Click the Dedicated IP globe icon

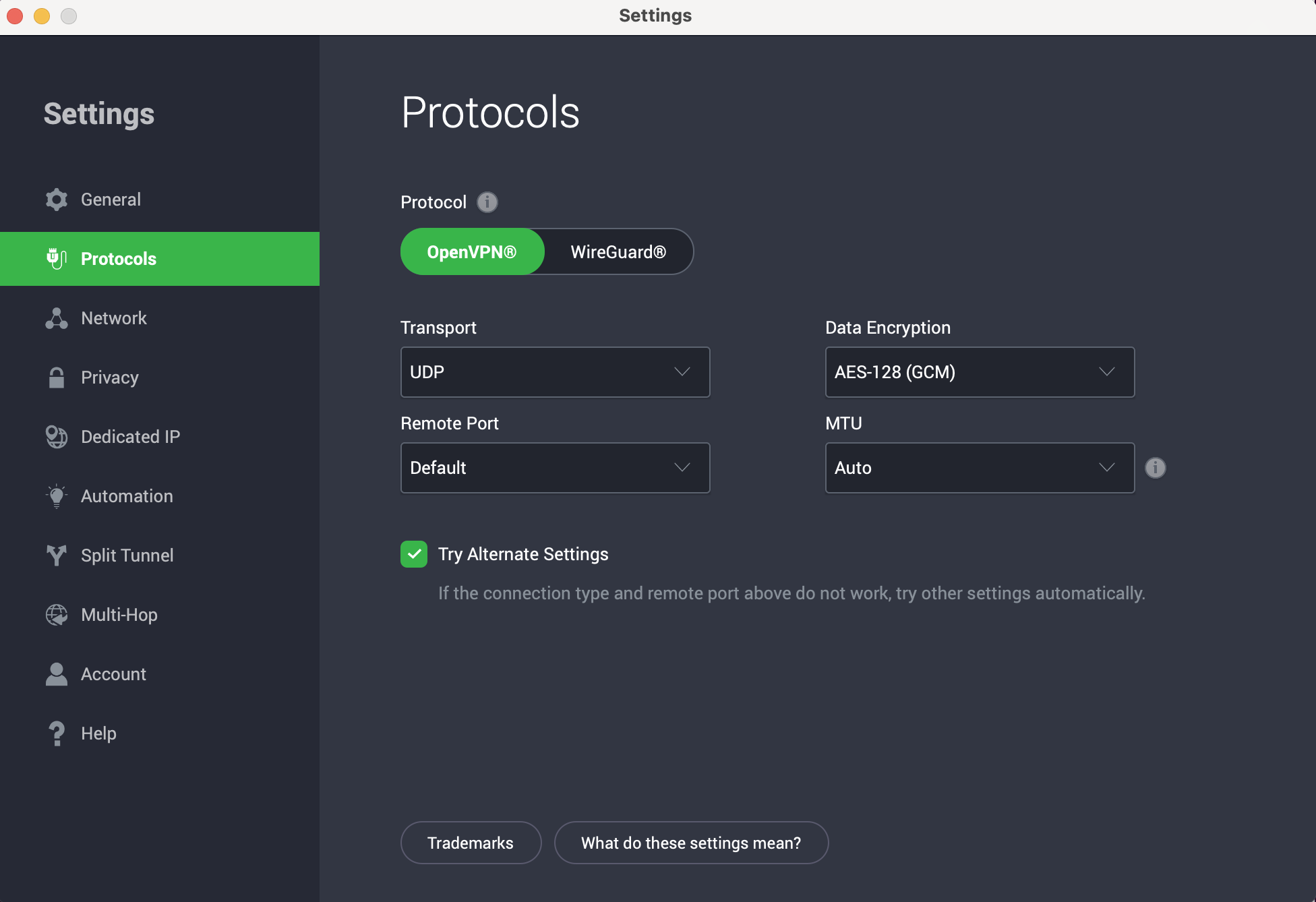point(57,436)
